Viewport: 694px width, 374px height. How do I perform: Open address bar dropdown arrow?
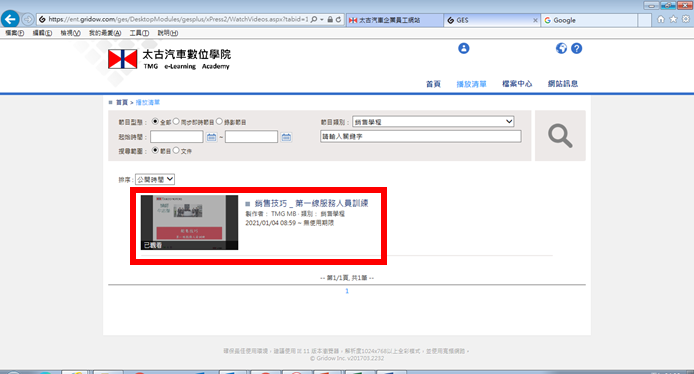[322, 19]
